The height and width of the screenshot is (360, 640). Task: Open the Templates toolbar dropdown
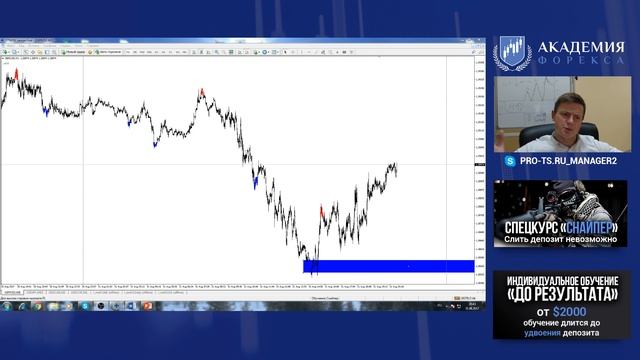coord(274,52)
